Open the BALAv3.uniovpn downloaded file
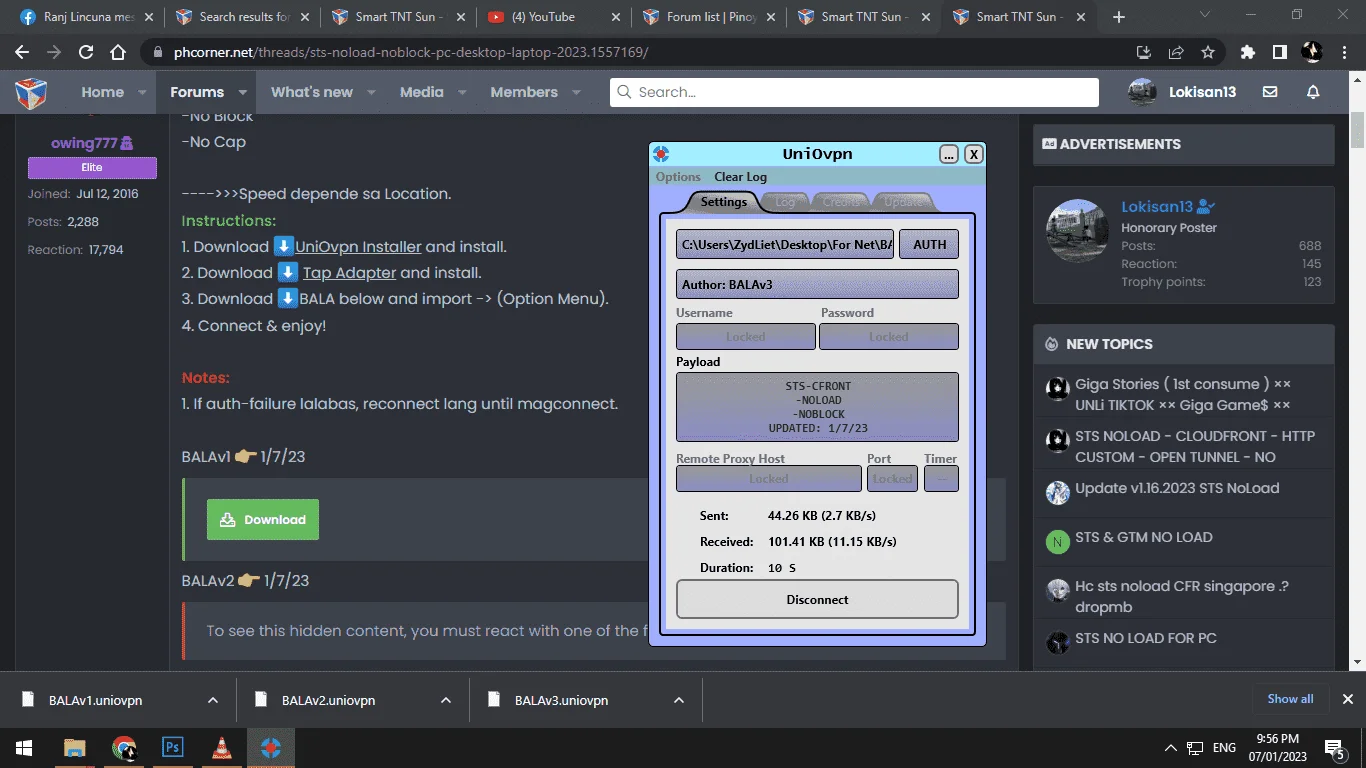 tap(561, 700)
